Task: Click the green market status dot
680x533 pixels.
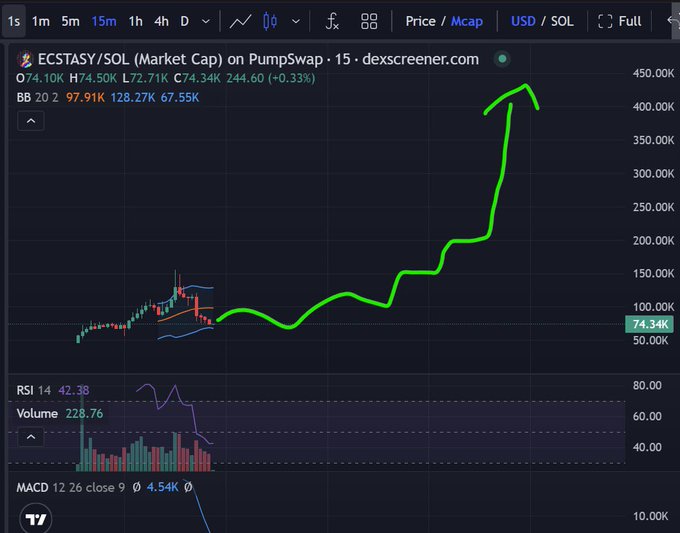Action: (502, 59)
